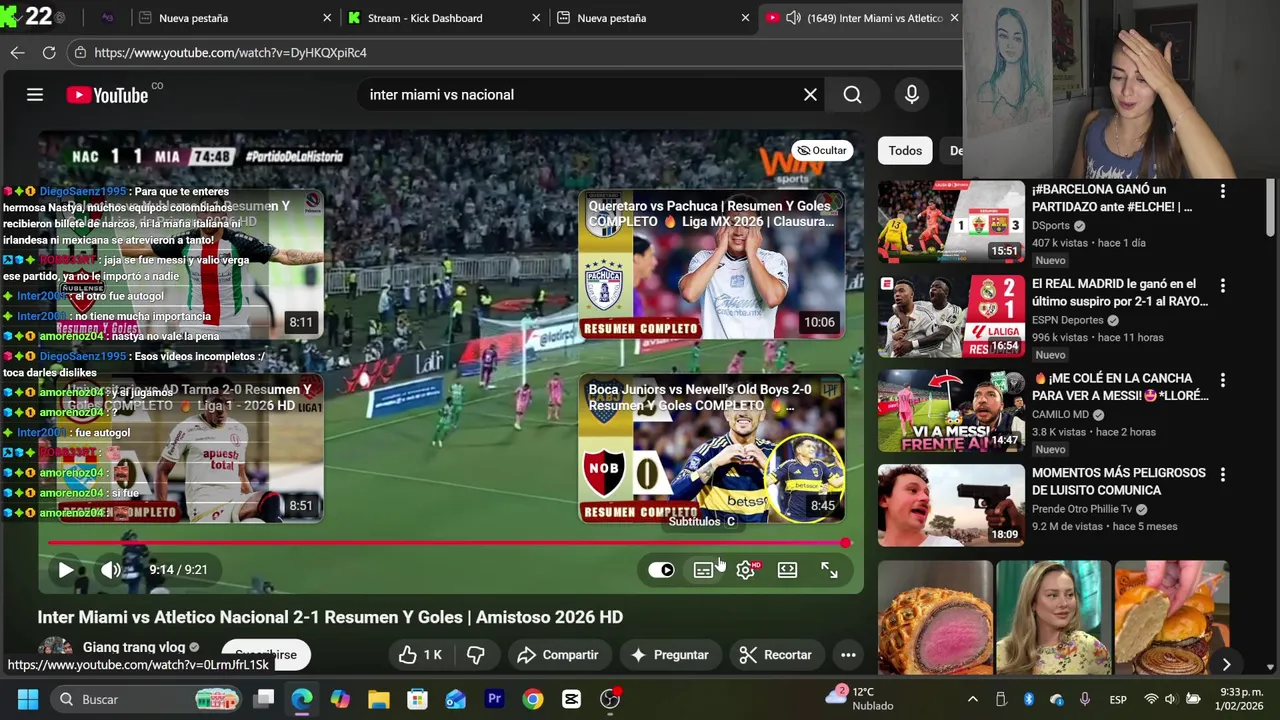Go back with browser back arrow
This screenshot has height=720, width=1280.
tap(17, 52)
